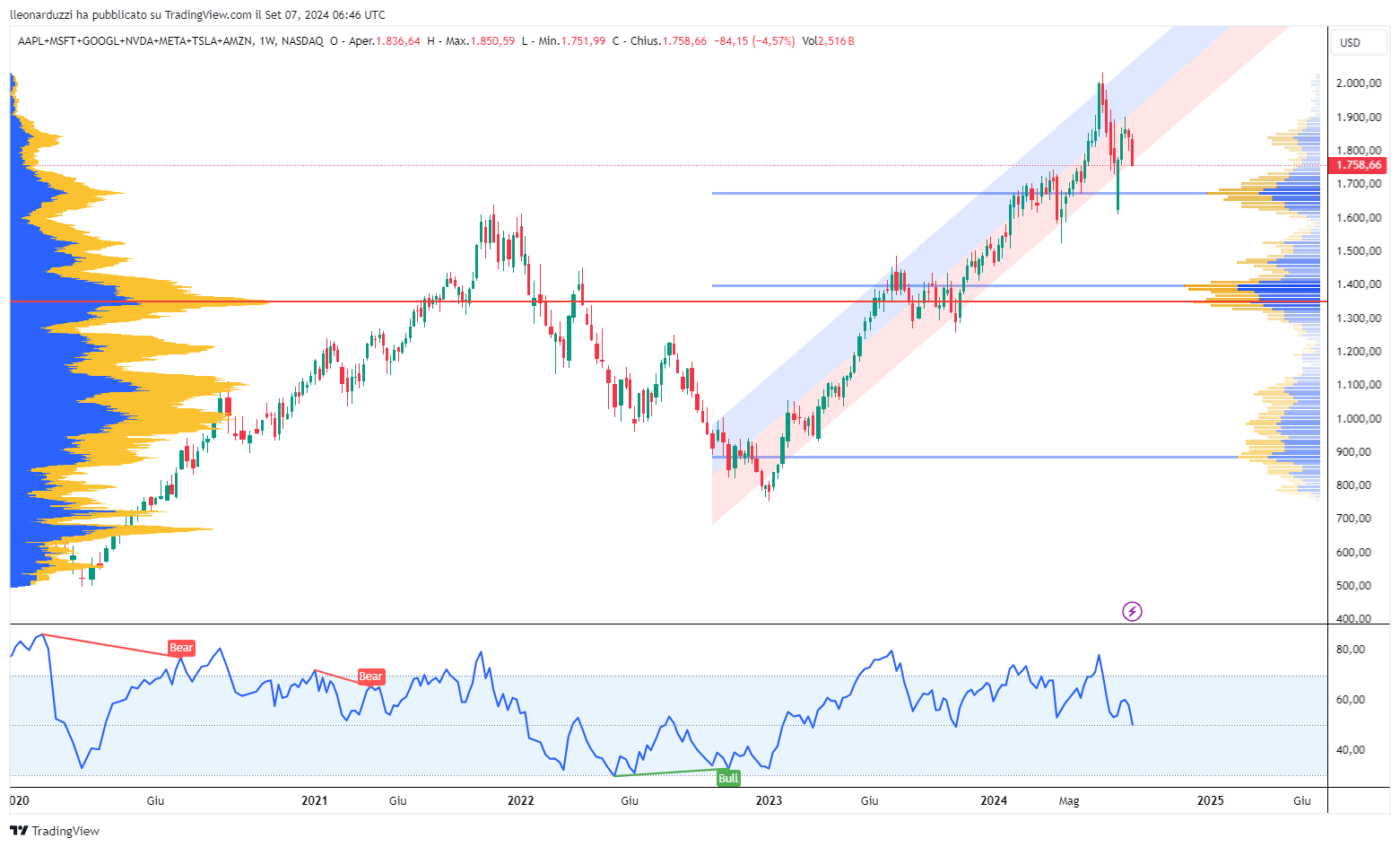Click the 1.900,00 price axis label
Image resolution: width=1400 pixels, height=847 pixels.
[1358, 118]
